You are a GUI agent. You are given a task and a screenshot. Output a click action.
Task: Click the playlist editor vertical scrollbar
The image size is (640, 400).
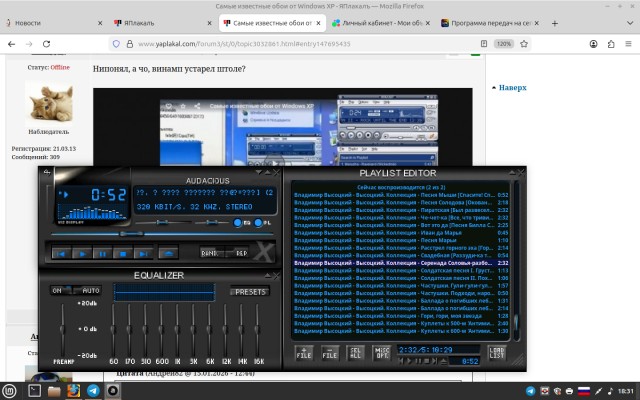click(x=516, y=261)
